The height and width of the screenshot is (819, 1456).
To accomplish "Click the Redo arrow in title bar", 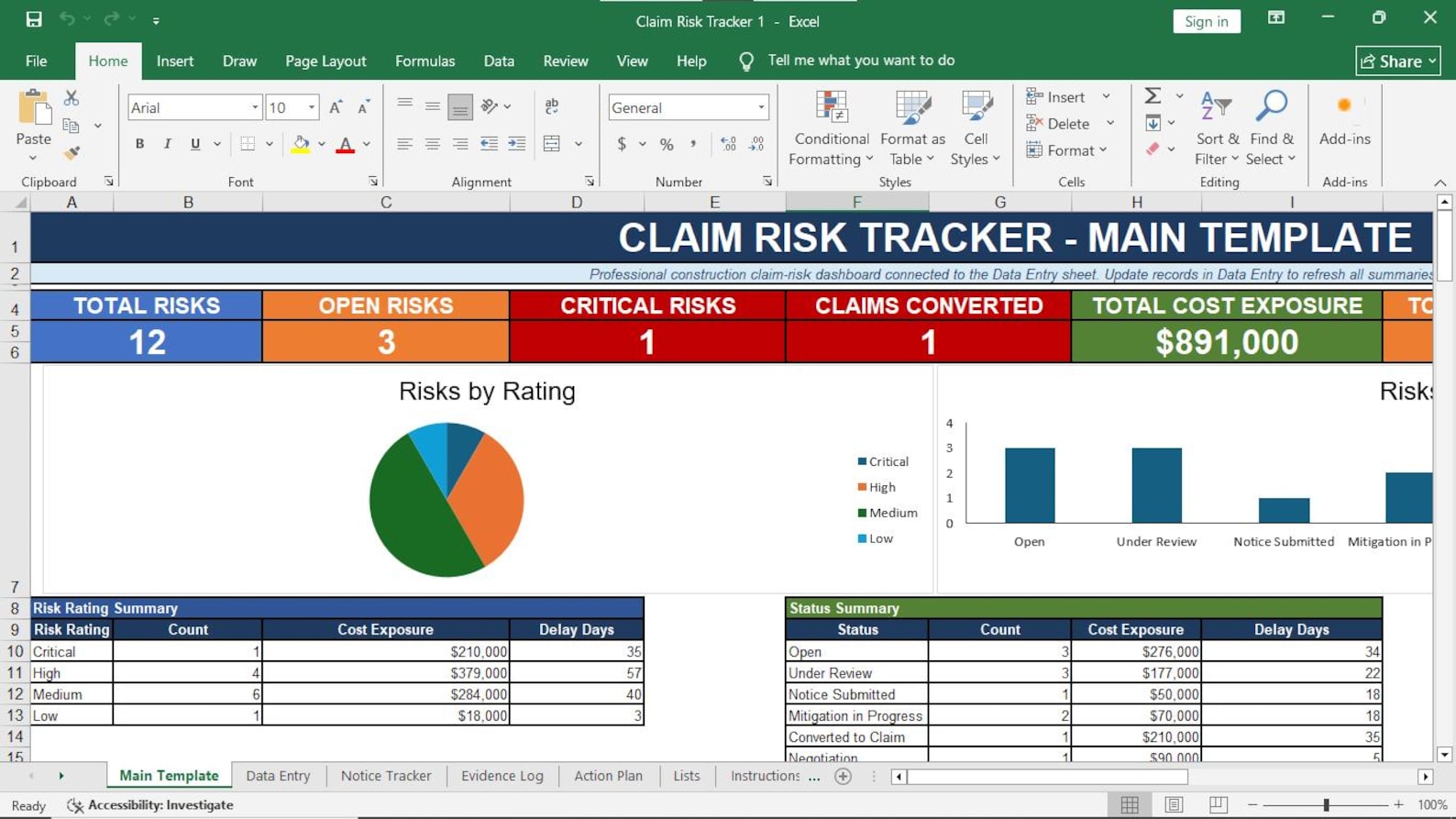I will [x=111, y=18].
